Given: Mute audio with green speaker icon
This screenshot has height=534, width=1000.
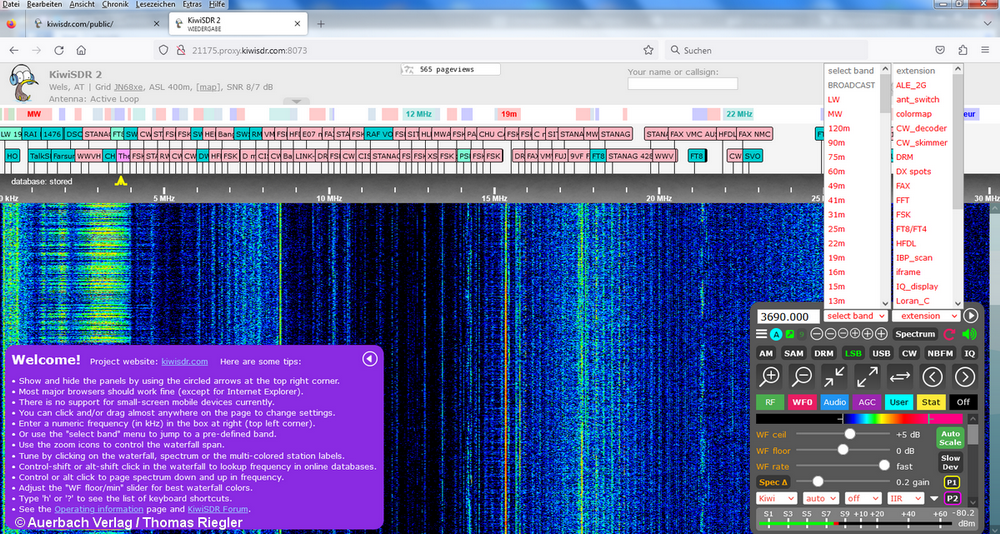Looking at the screenshot, I should [x=969, y=334].
